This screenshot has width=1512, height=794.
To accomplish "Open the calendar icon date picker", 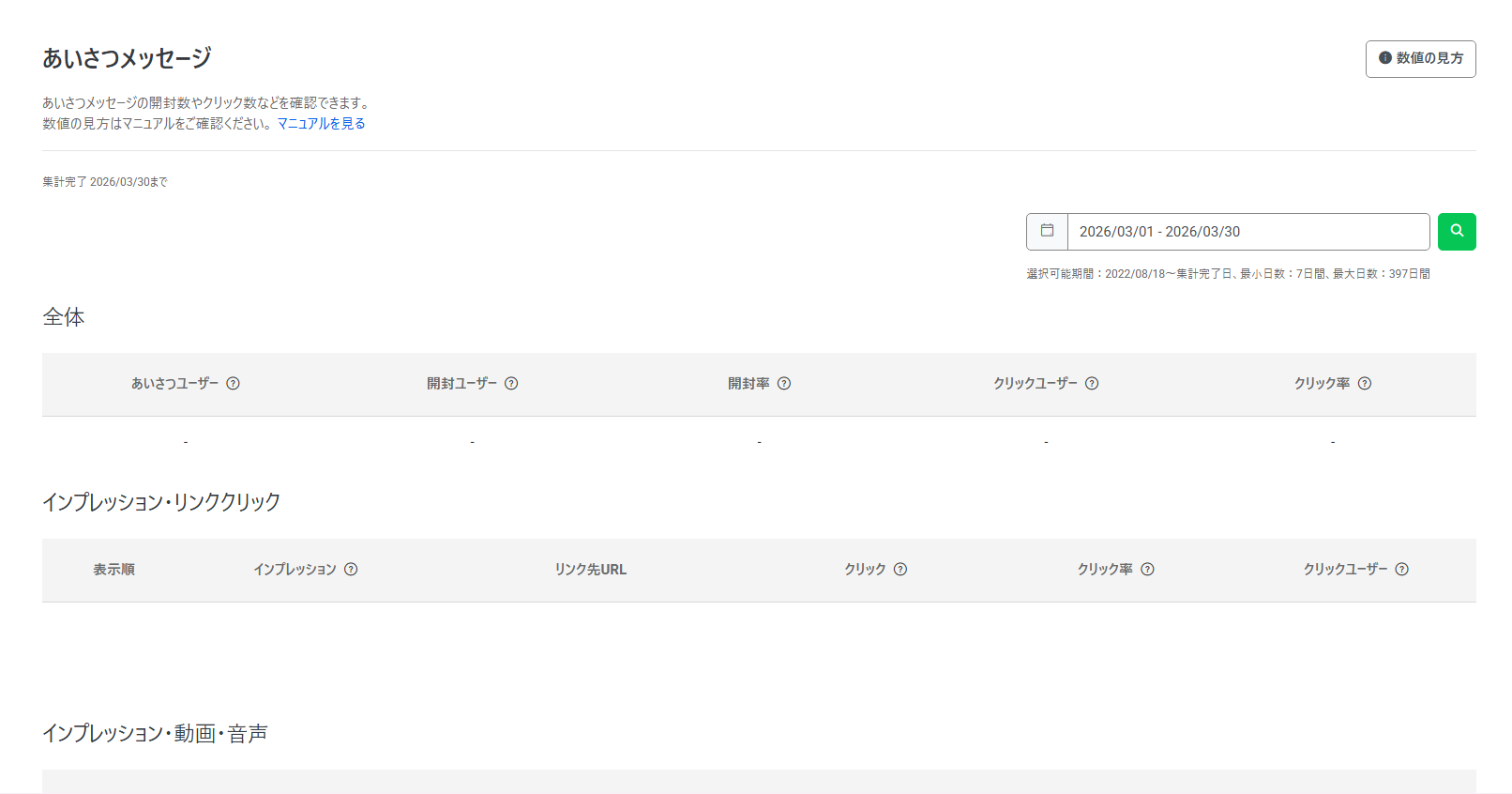I will [x=1047, y=231].
